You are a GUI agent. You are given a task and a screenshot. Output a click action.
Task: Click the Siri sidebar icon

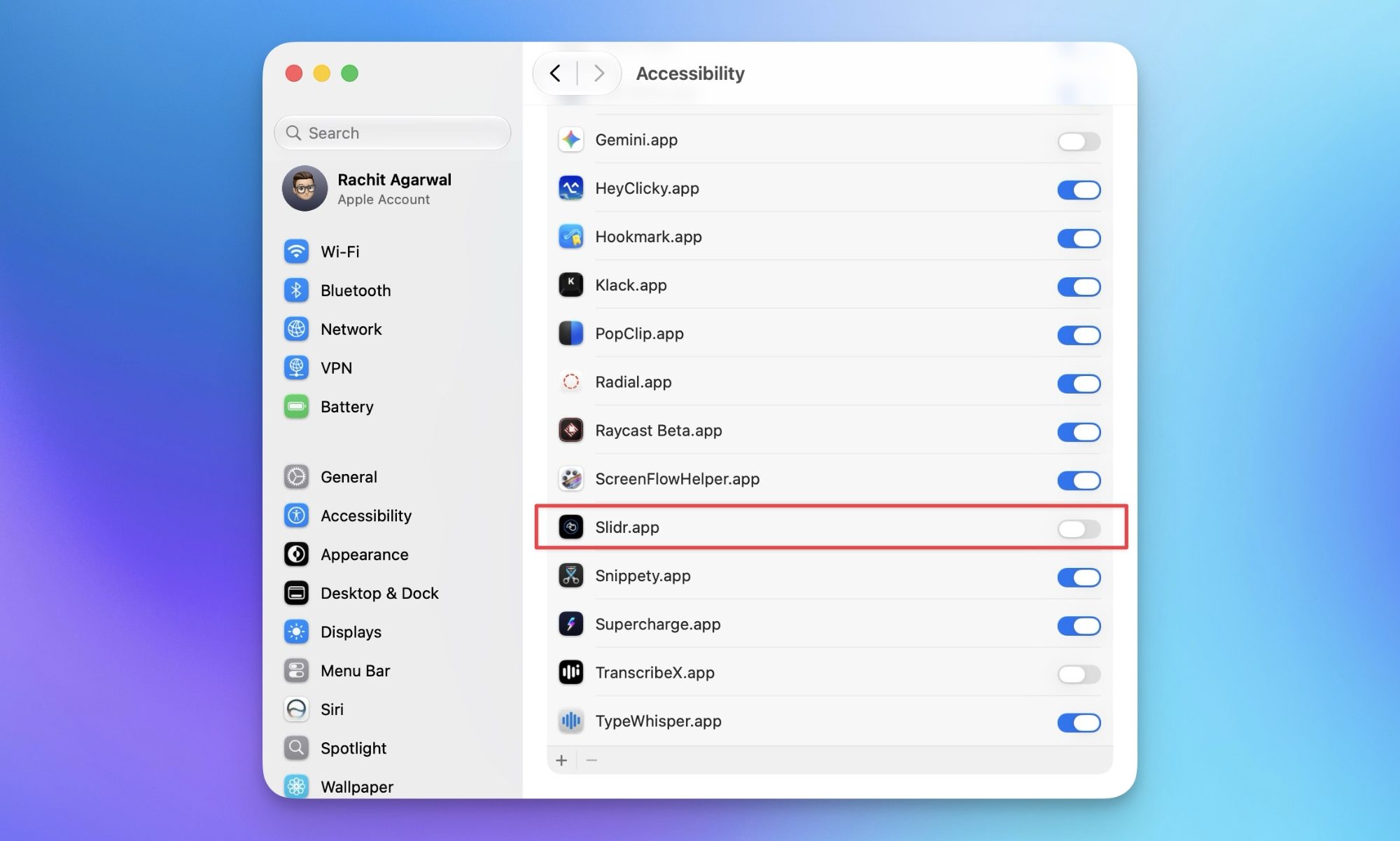point(296,709)
